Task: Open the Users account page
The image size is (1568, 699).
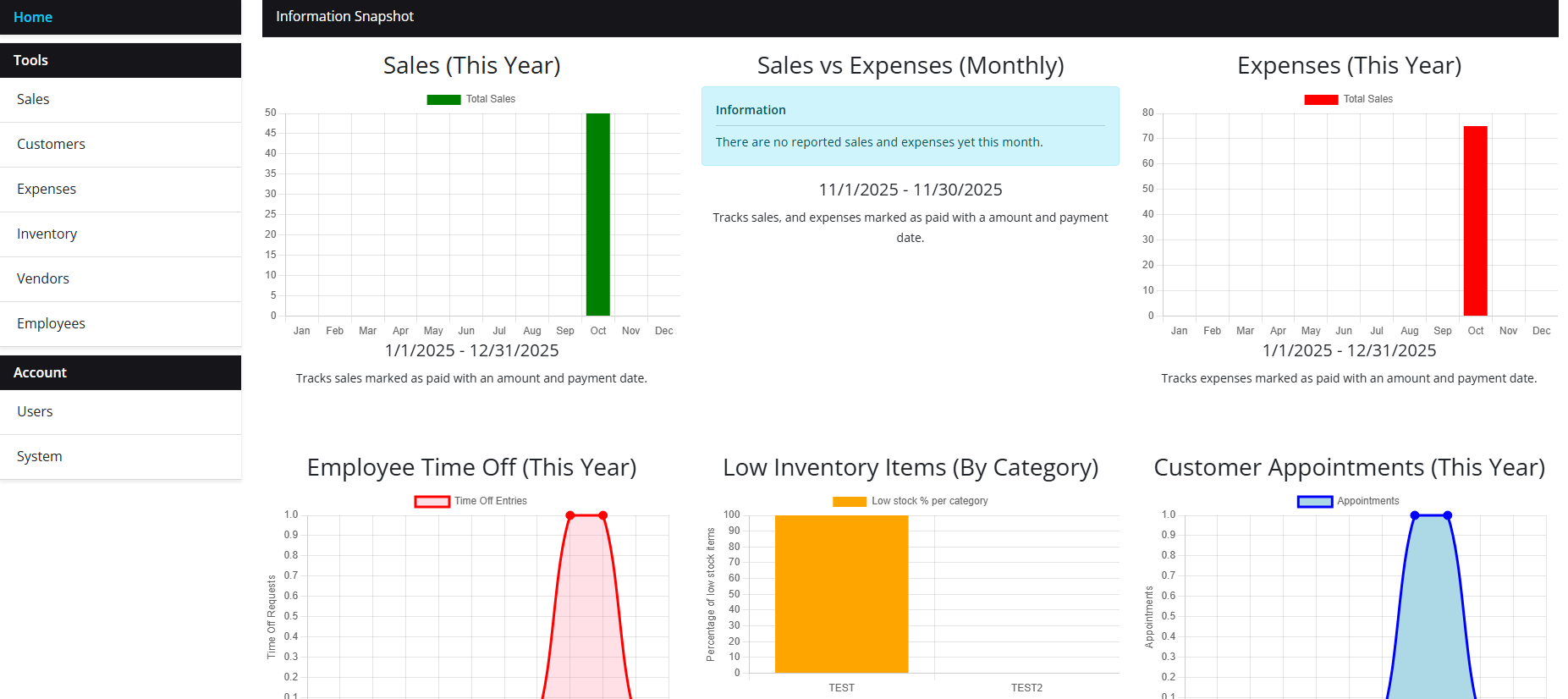Action: click(35, 411)
